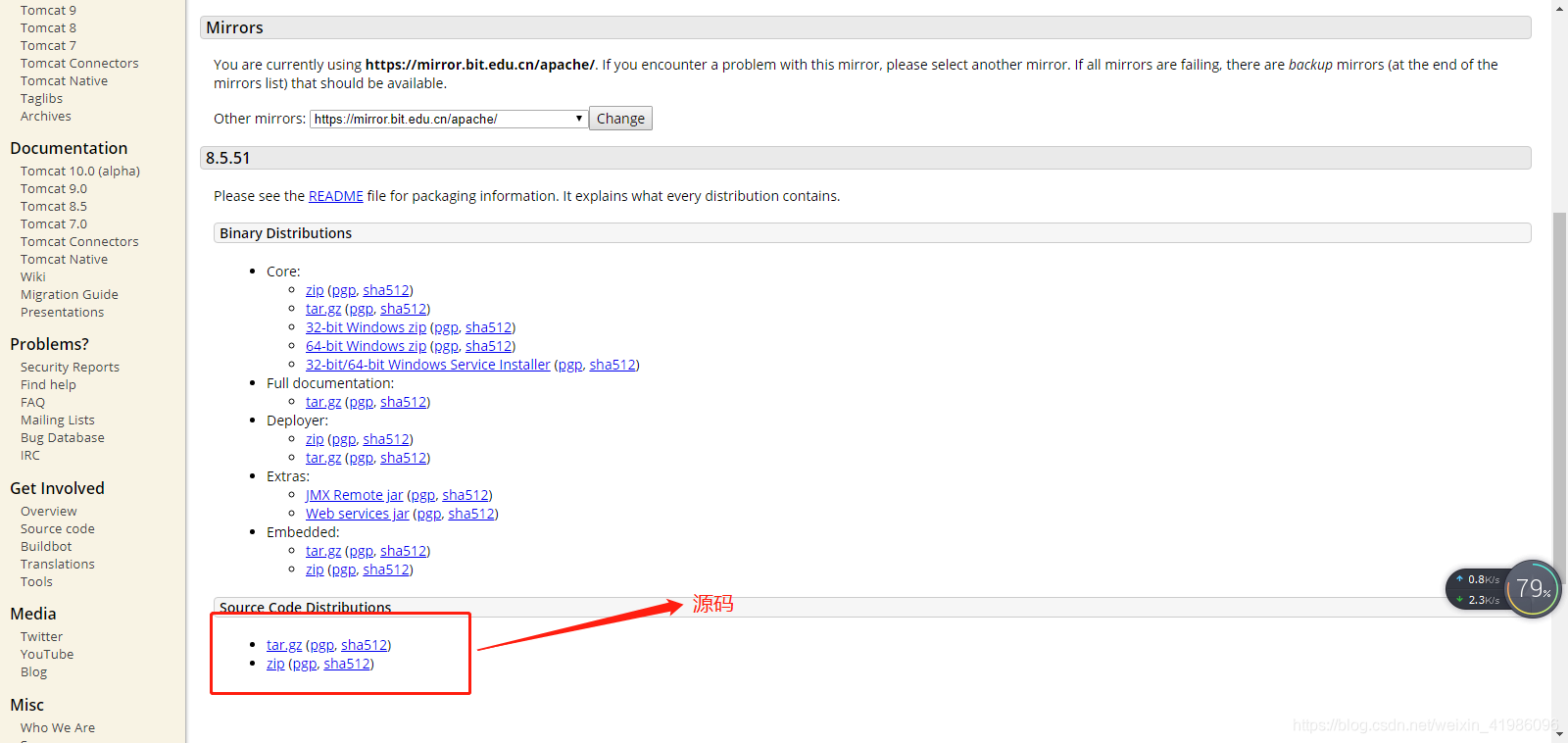The image size is (1568, 743).
Task: Download the Embedded zip
Action: tap(315, 570)
